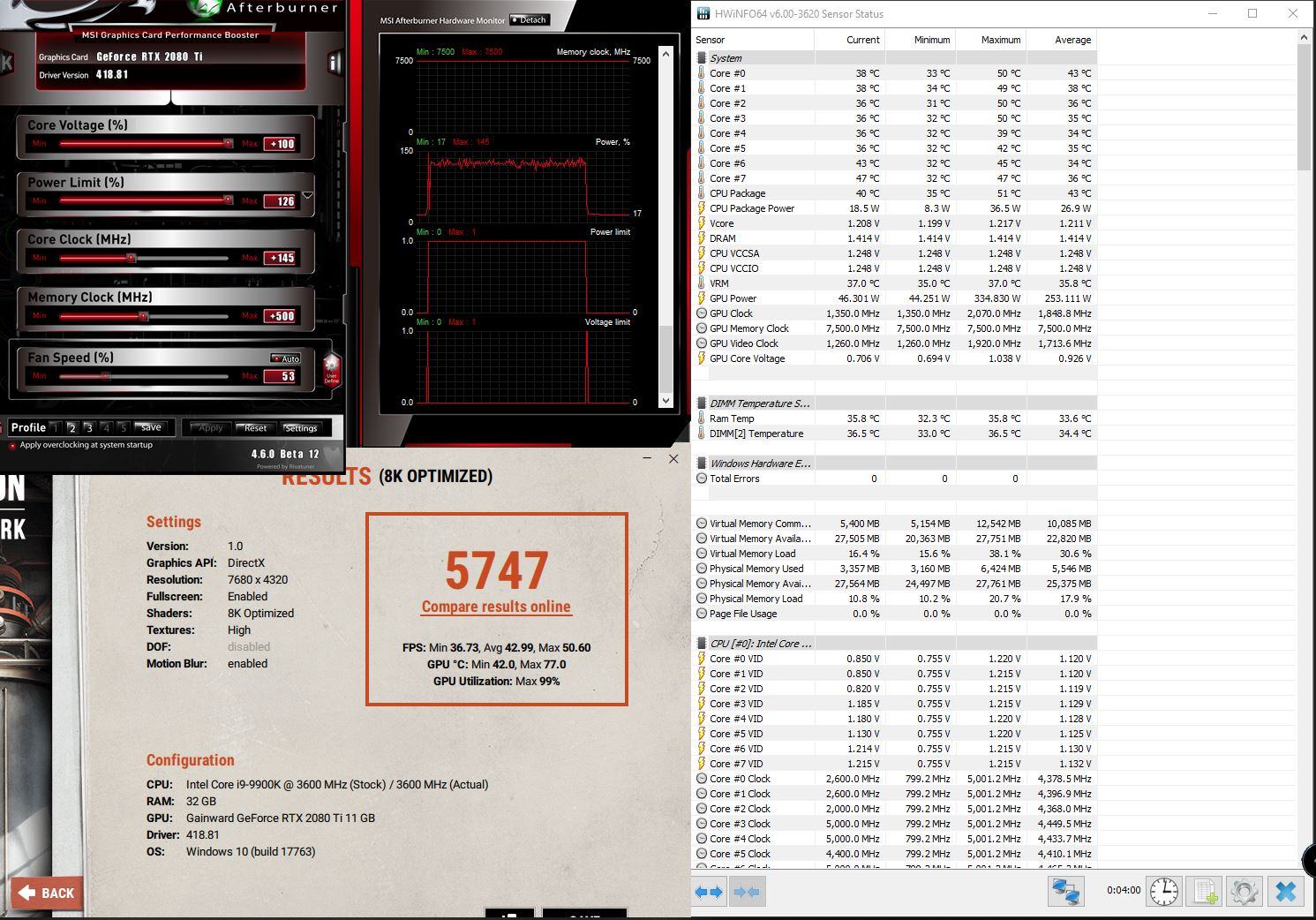The width and height of the screenshot is (1316, 920).
Task: Open Afterburner info 'i' button
Action: (334, 62)
